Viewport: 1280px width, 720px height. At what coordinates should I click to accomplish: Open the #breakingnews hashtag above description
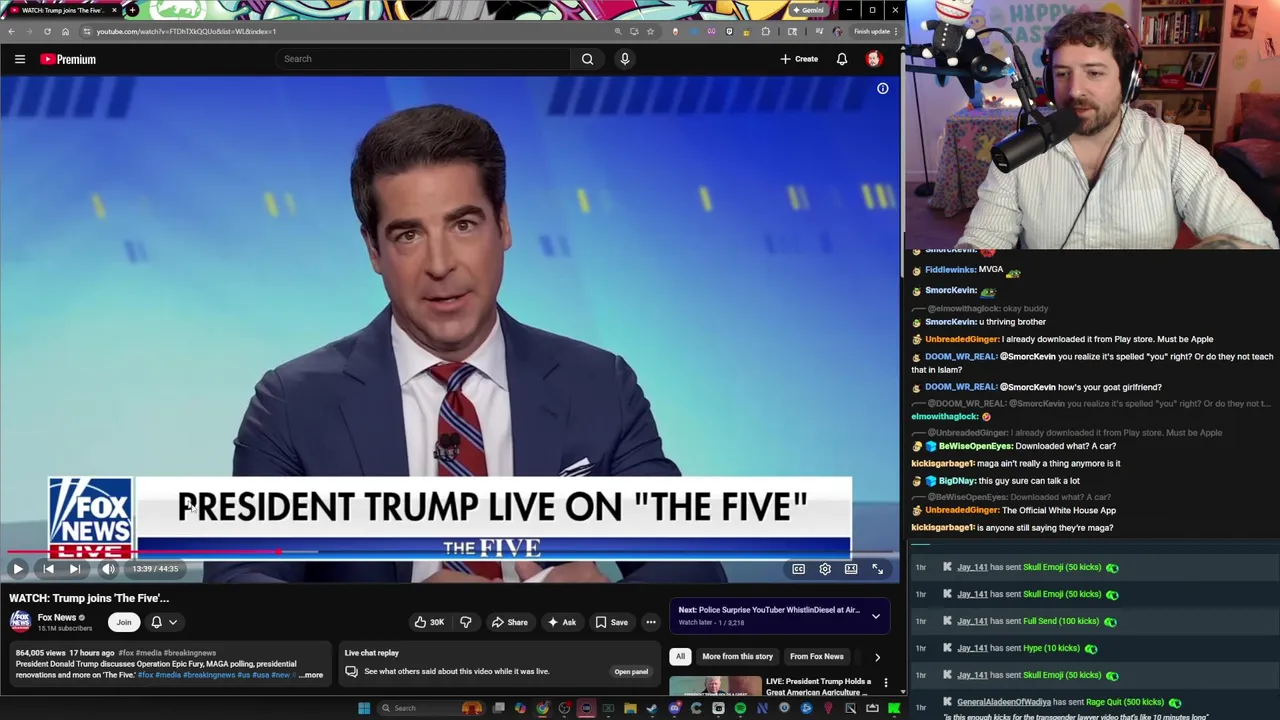pos(189,653)
